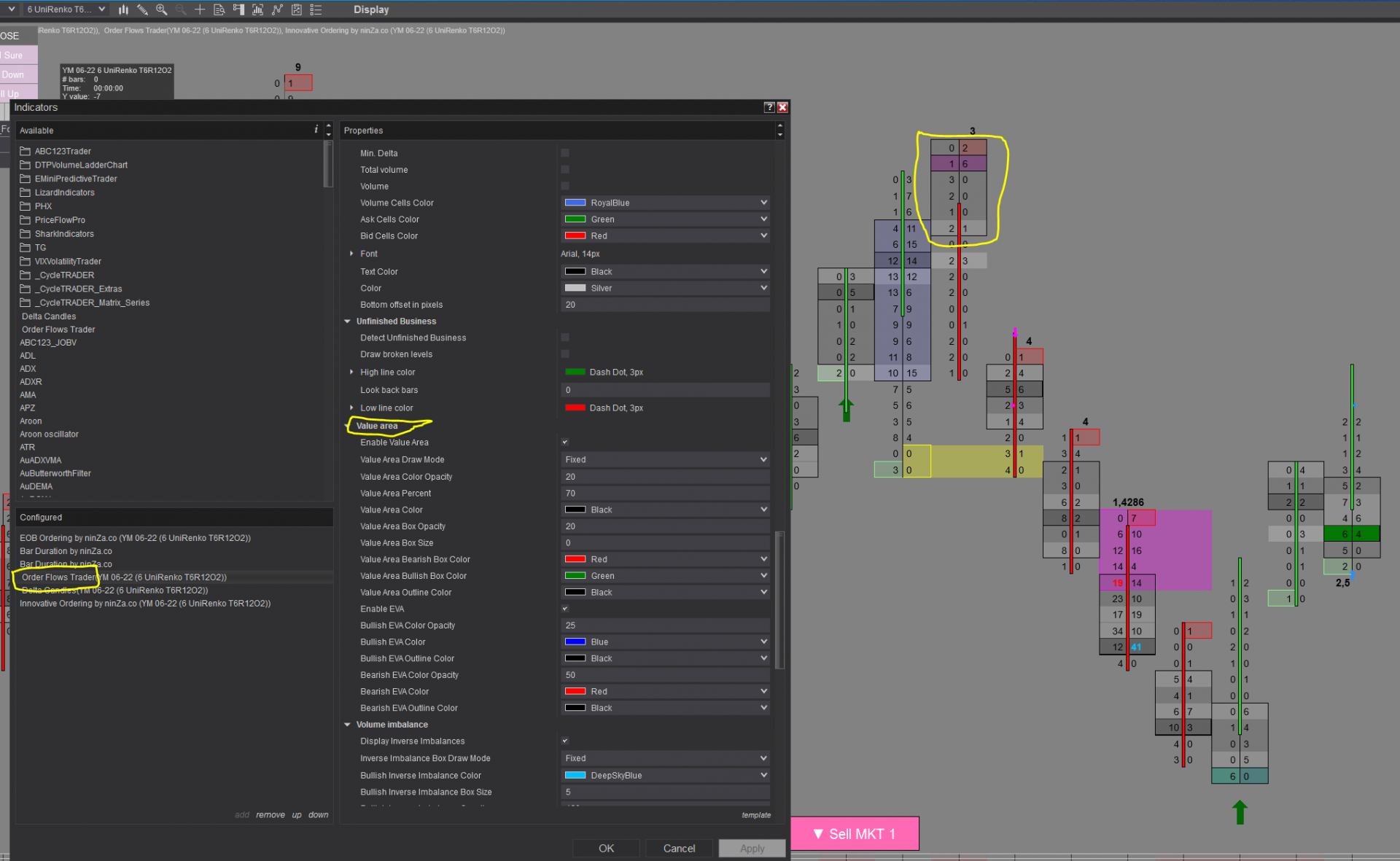The width and height of the screenshot is (1400, 861).
Task: Activate the crosshair plus cursor icon
Action: (x=199, y=9)
